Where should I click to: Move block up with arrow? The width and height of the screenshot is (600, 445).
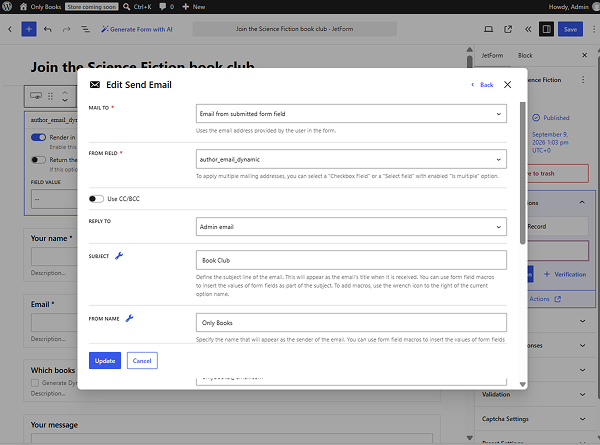tap(65, 93)
